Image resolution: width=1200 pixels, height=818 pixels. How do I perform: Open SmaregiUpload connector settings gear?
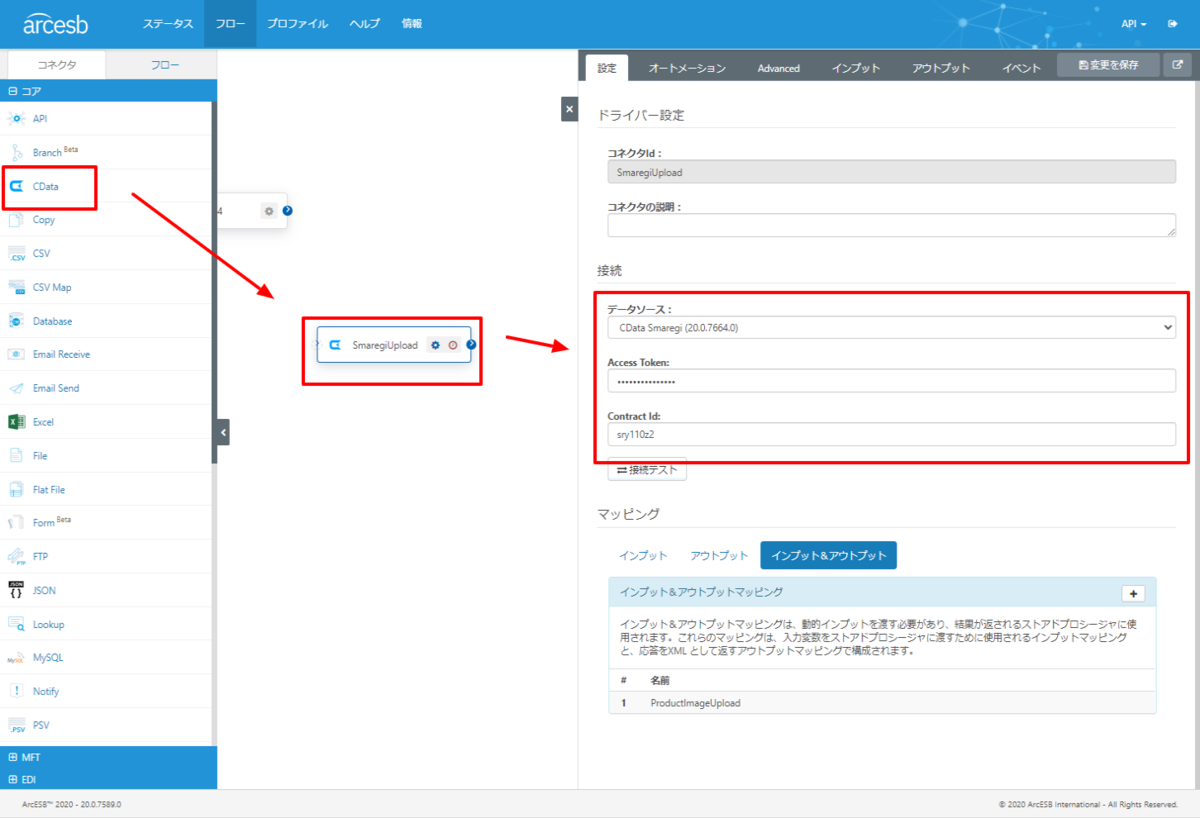tap(435, 345)
